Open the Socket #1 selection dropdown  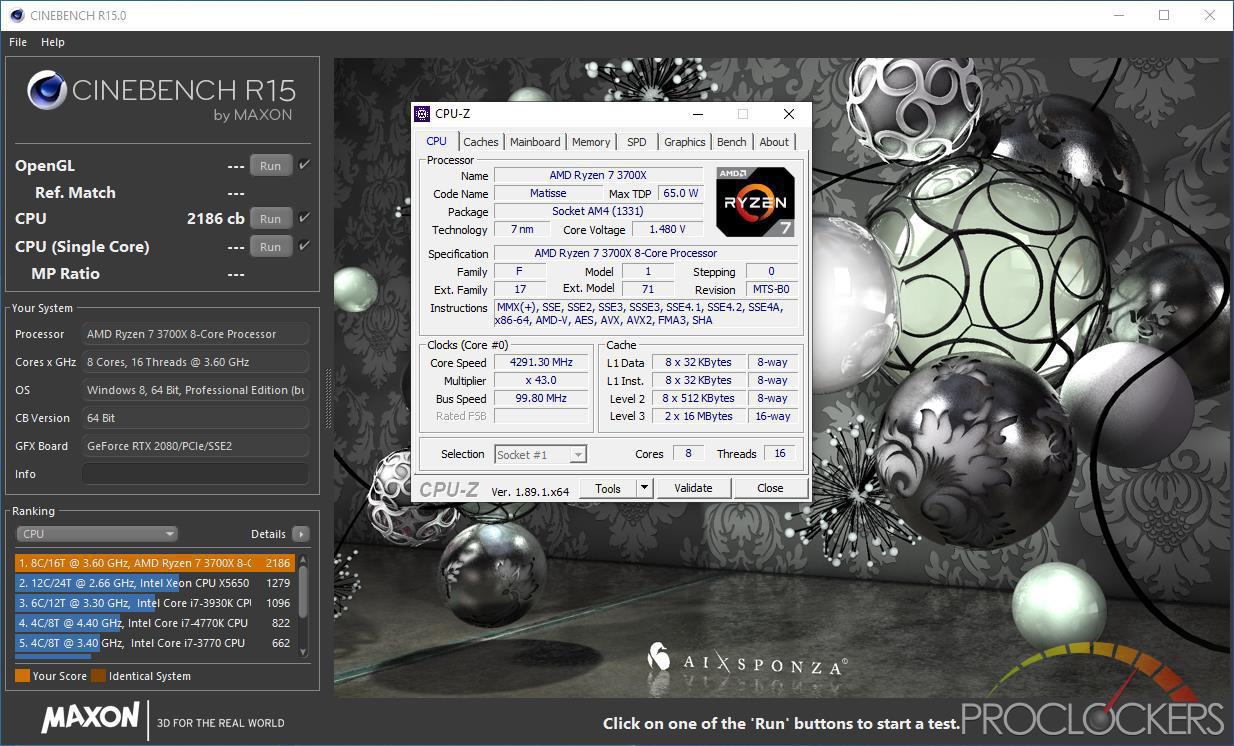541,454
